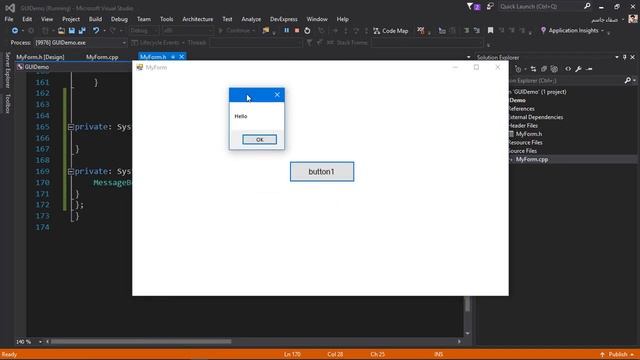The height and width of the screenshot is (360, 640).
Task: Click the Open File toolbar icon
Action: point(61,31)
